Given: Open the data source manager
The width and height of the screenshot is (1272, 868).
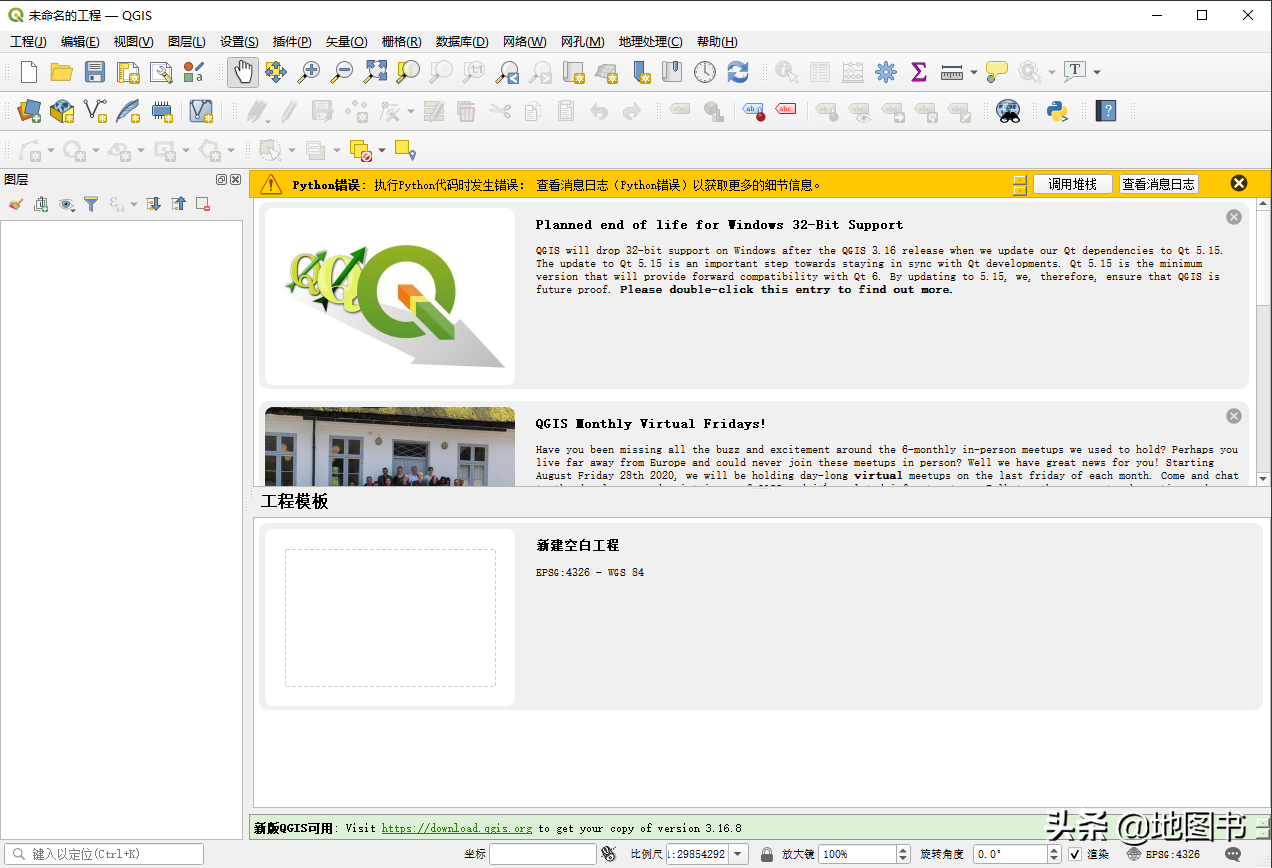Looking at the screenshot, I should point(29,111).
